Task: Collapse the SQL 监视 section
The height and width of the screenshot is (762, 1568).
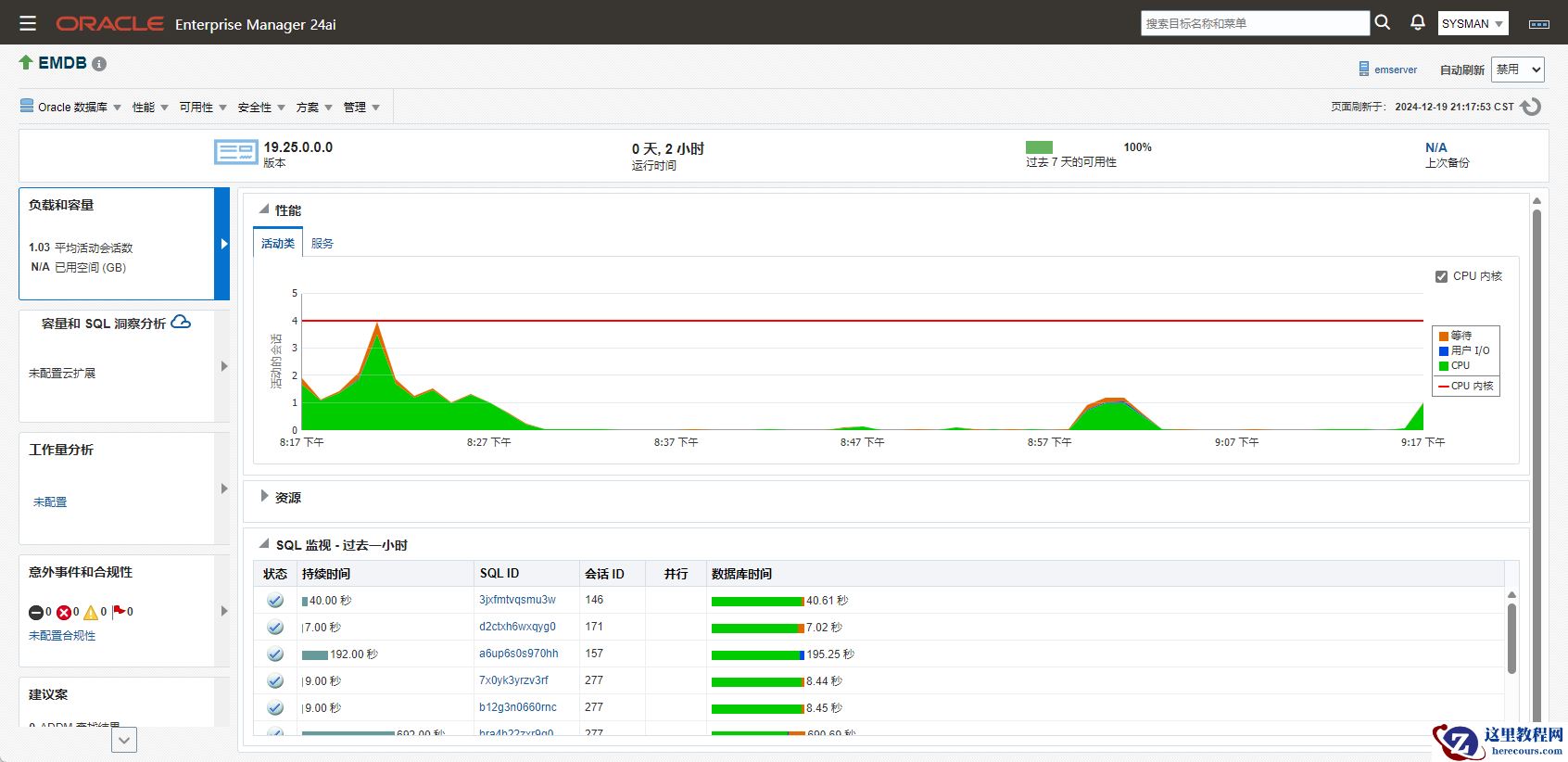Action: 264,544
